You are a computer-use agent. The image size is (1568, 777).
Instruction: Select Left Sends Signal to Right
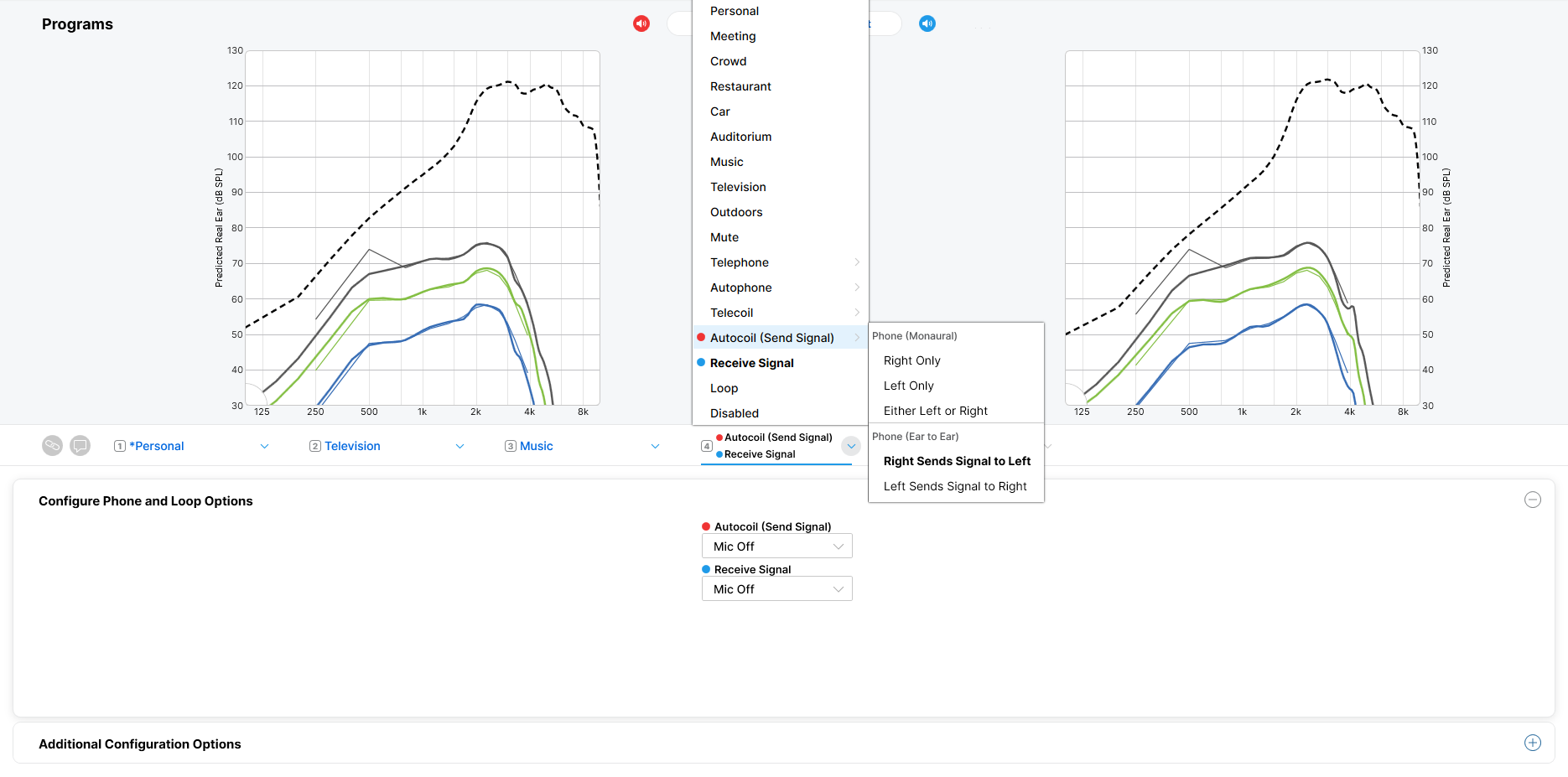click(x=957, y=486)
